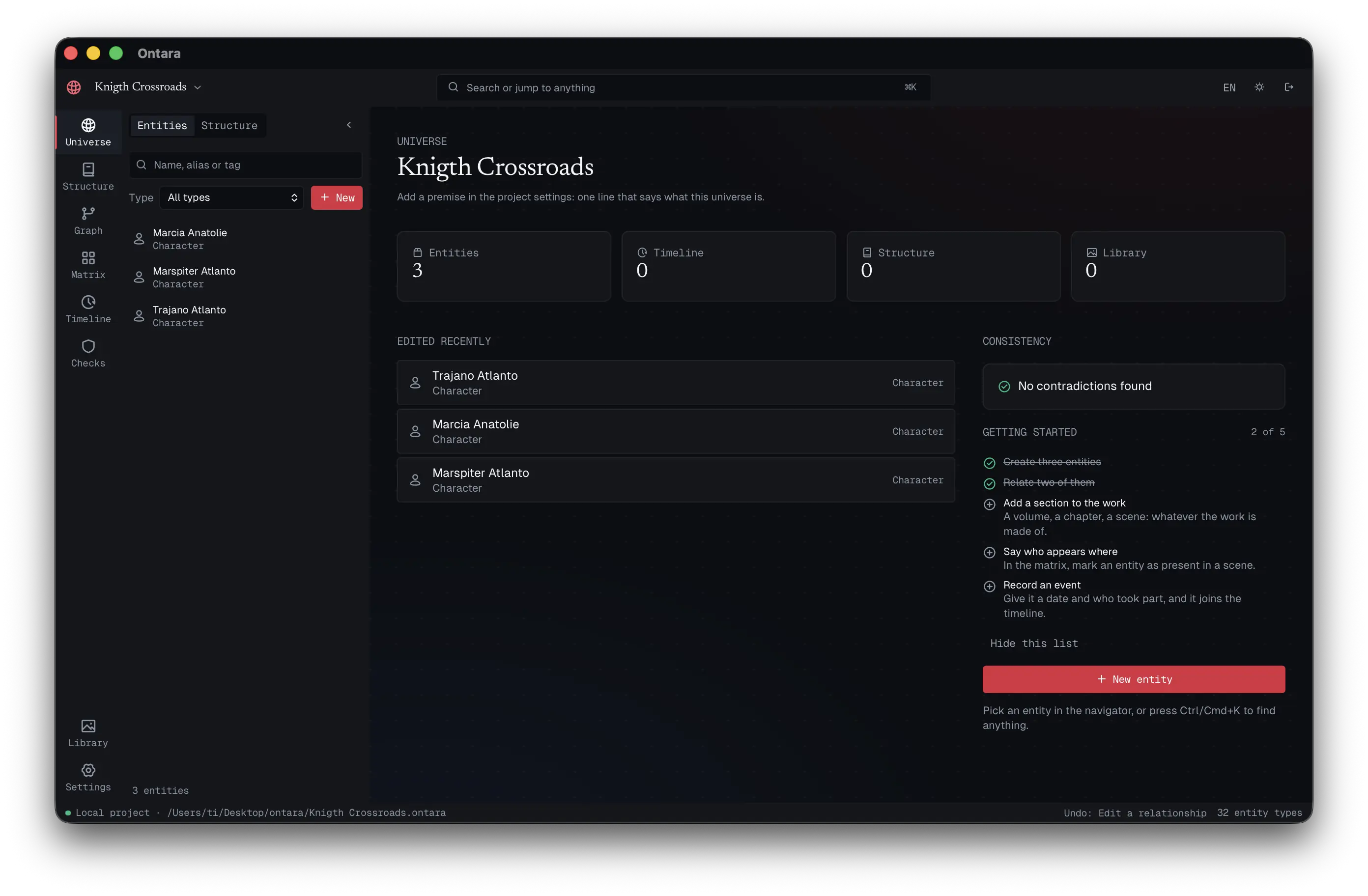Go to the Timeline section
This screenshot has width=1368, height=896.
click(88, 309)
